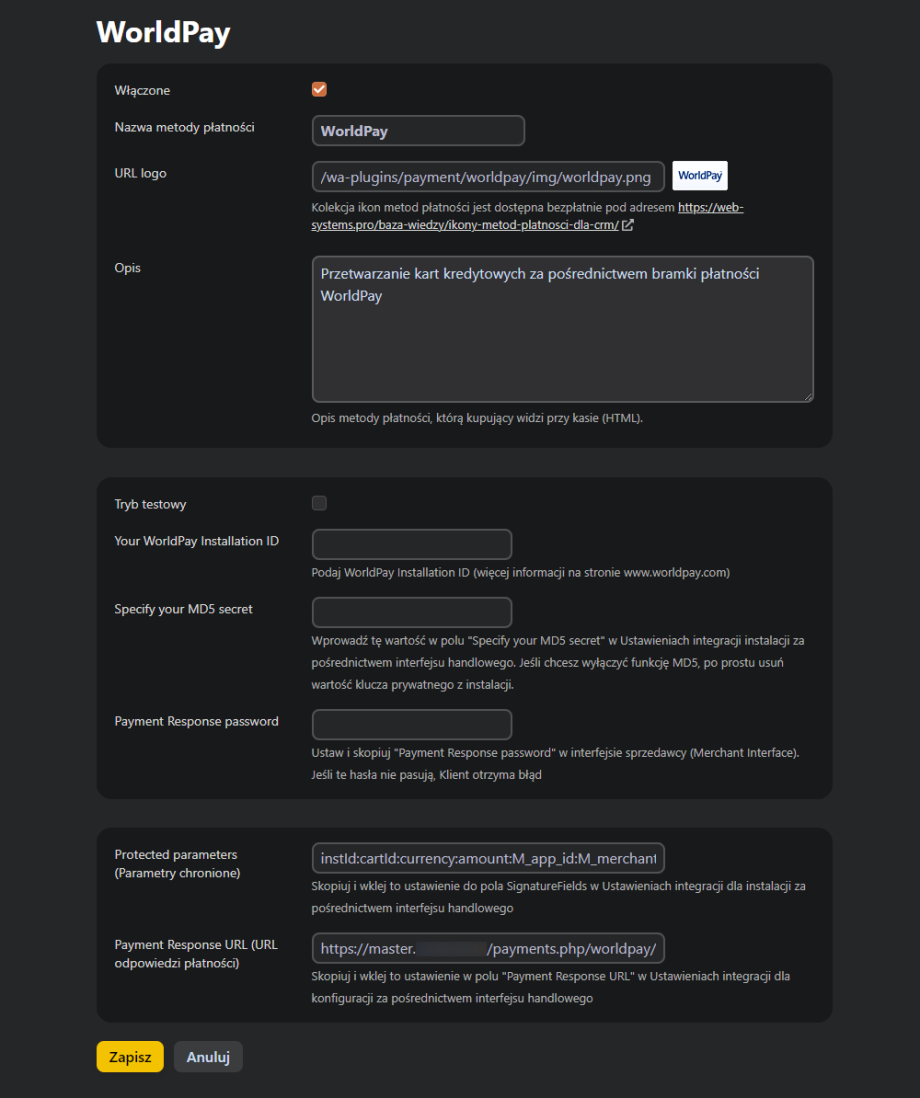920x1098 pixels.
Task: Focus the MD5 secret input field
Action: click(x=412, y=613)
